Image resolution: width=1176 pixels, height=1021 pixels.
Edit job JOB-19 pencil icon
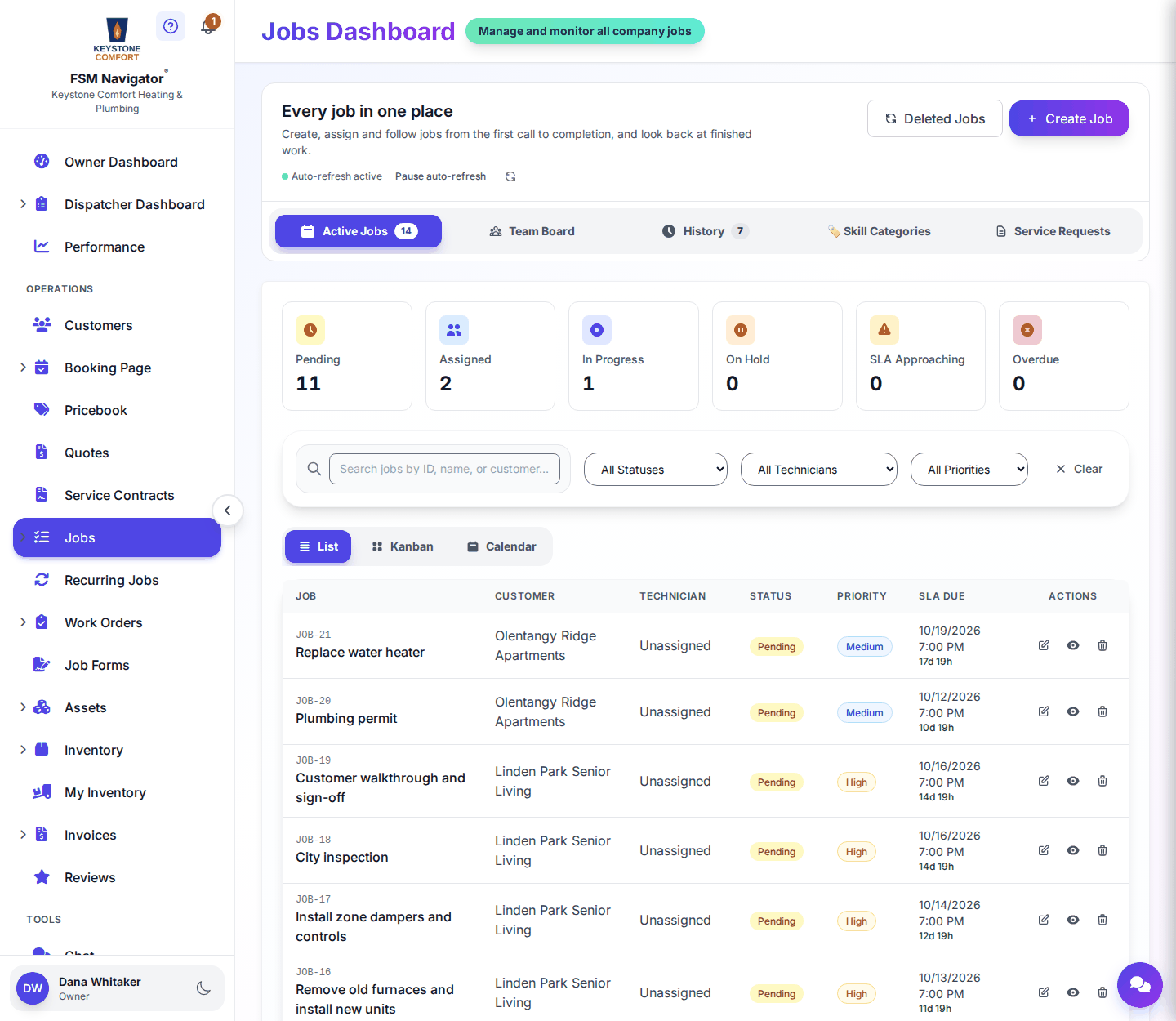point(1044,781)
